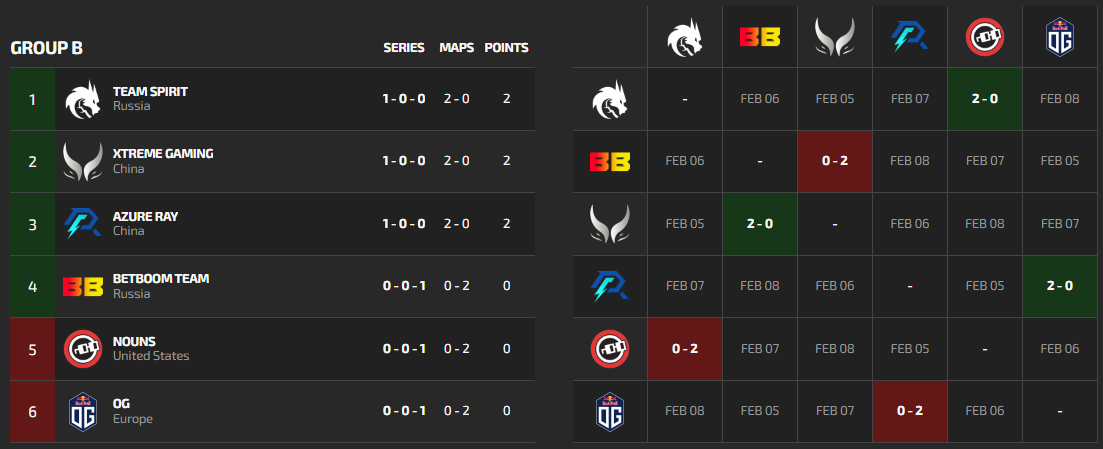Open BETBOOM TEAM team name link
Image resolution: width=1103 pixels, height=449 pixels.
161,279
